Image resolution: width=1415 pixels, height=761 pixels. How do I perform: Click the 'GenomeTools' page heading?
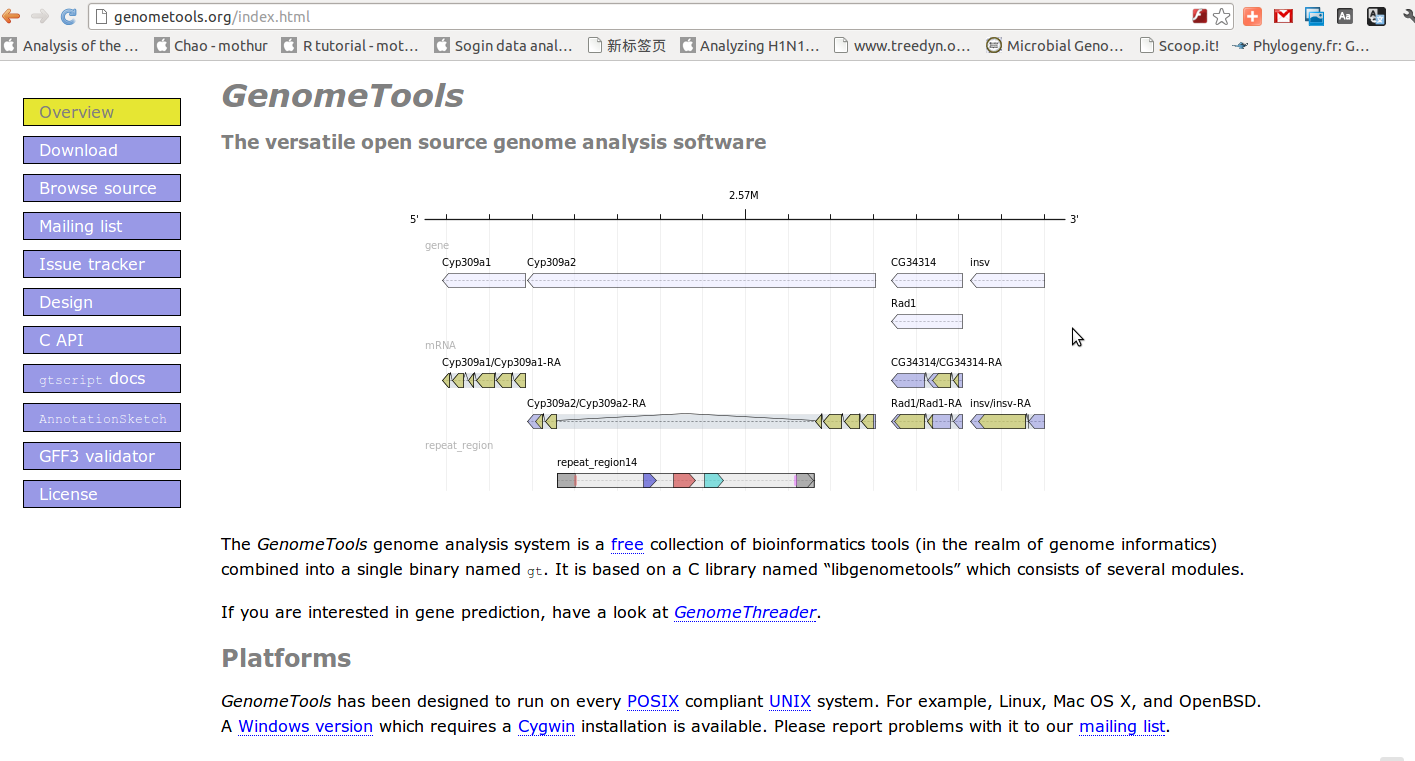(x=342, y=95)
